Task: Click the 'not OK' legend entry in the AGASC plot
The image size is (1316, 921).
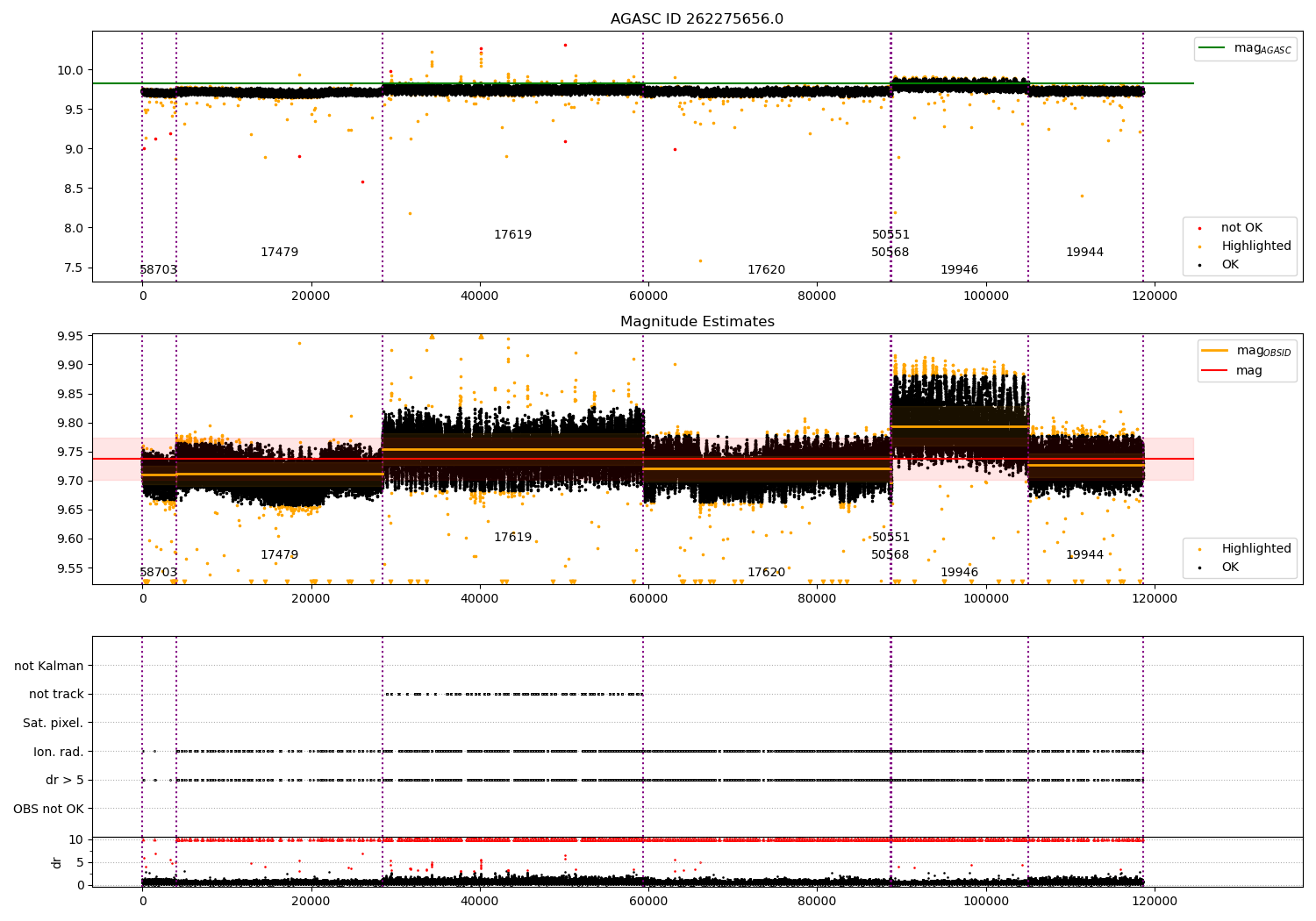Action: (x=1241, y=228)
